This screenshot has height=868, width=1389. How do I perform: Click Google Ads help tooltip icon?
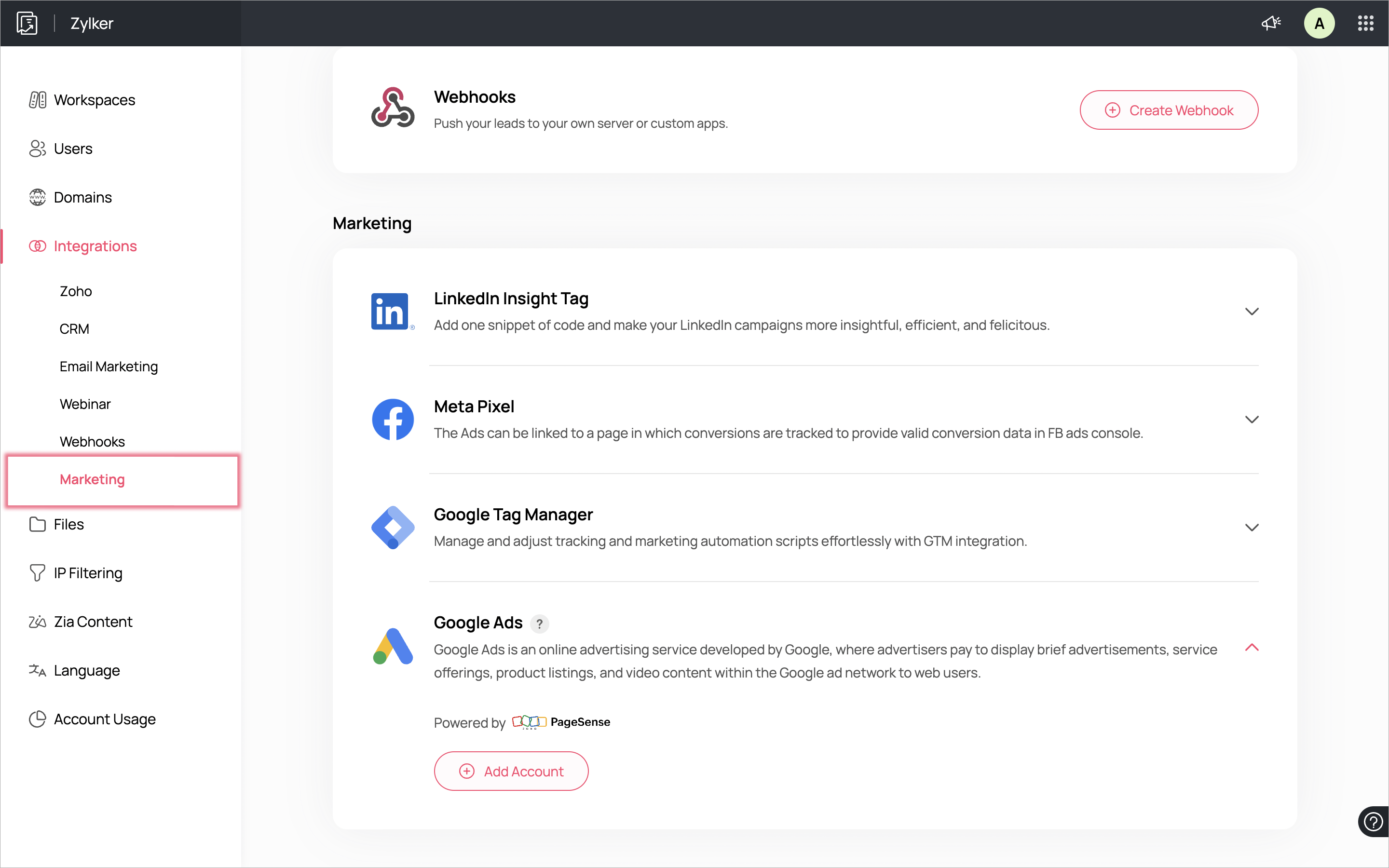[x=539, y=624]
